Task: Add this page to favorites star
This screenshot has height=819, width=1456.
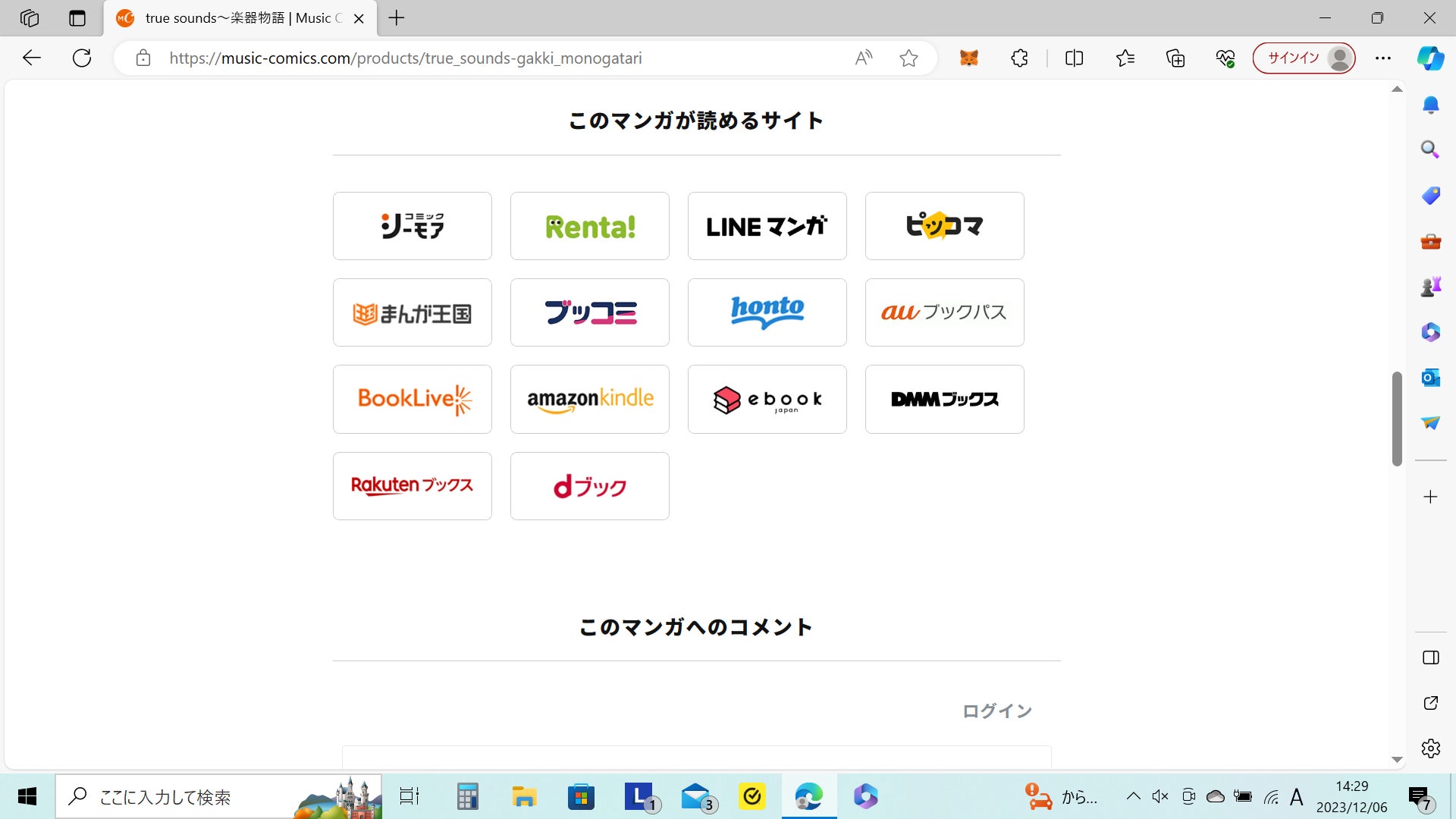Action: coord(908,58)
